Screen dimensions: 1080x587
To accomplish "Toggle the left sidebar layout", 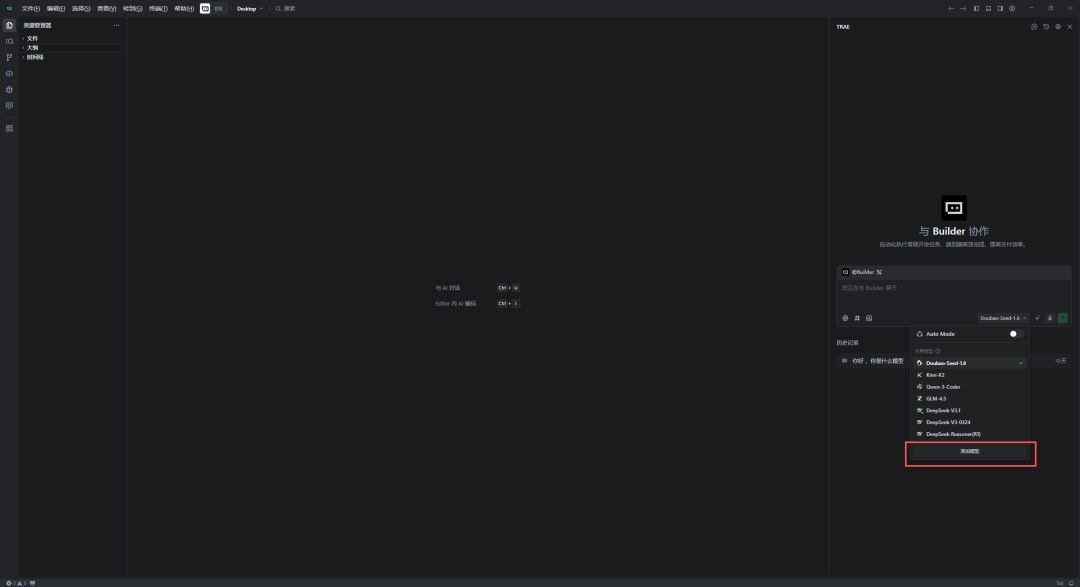I will (x=976, y=8).
